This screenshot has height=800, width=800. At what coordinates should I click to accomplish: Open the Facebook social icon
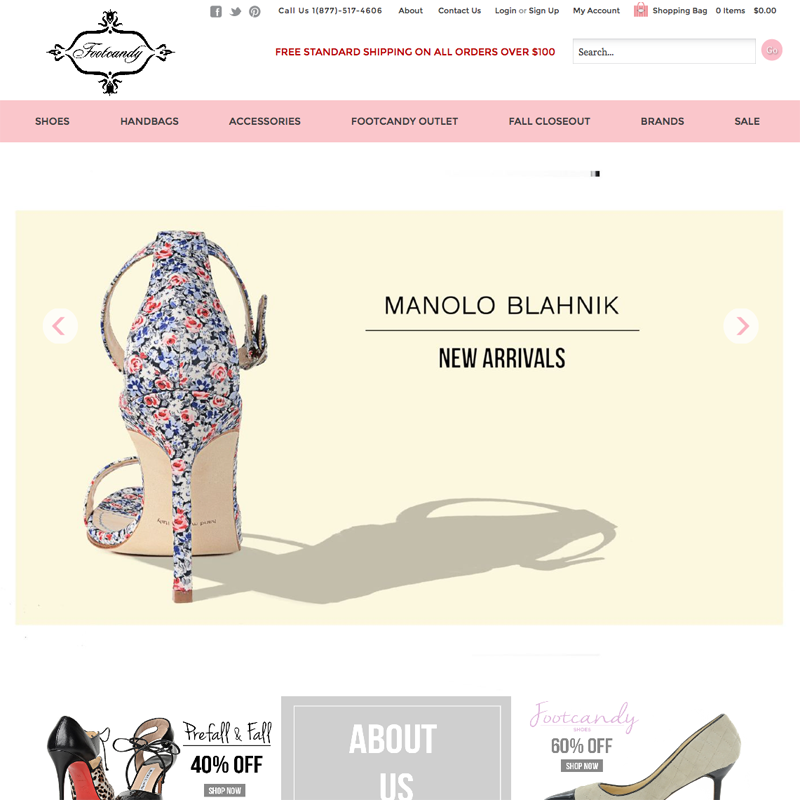click(x=216, y=11)
